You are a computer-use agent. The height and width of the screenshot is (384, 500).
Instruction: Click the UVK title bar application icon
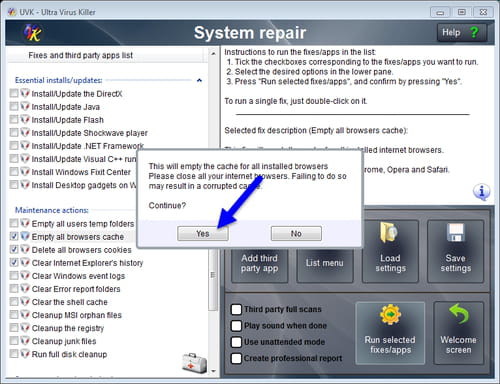(12, 12)
